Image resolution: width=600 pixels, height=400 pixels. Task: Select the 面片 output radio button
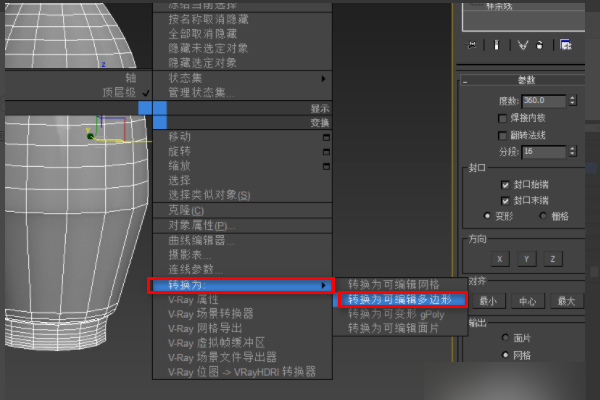click(505, 338)
